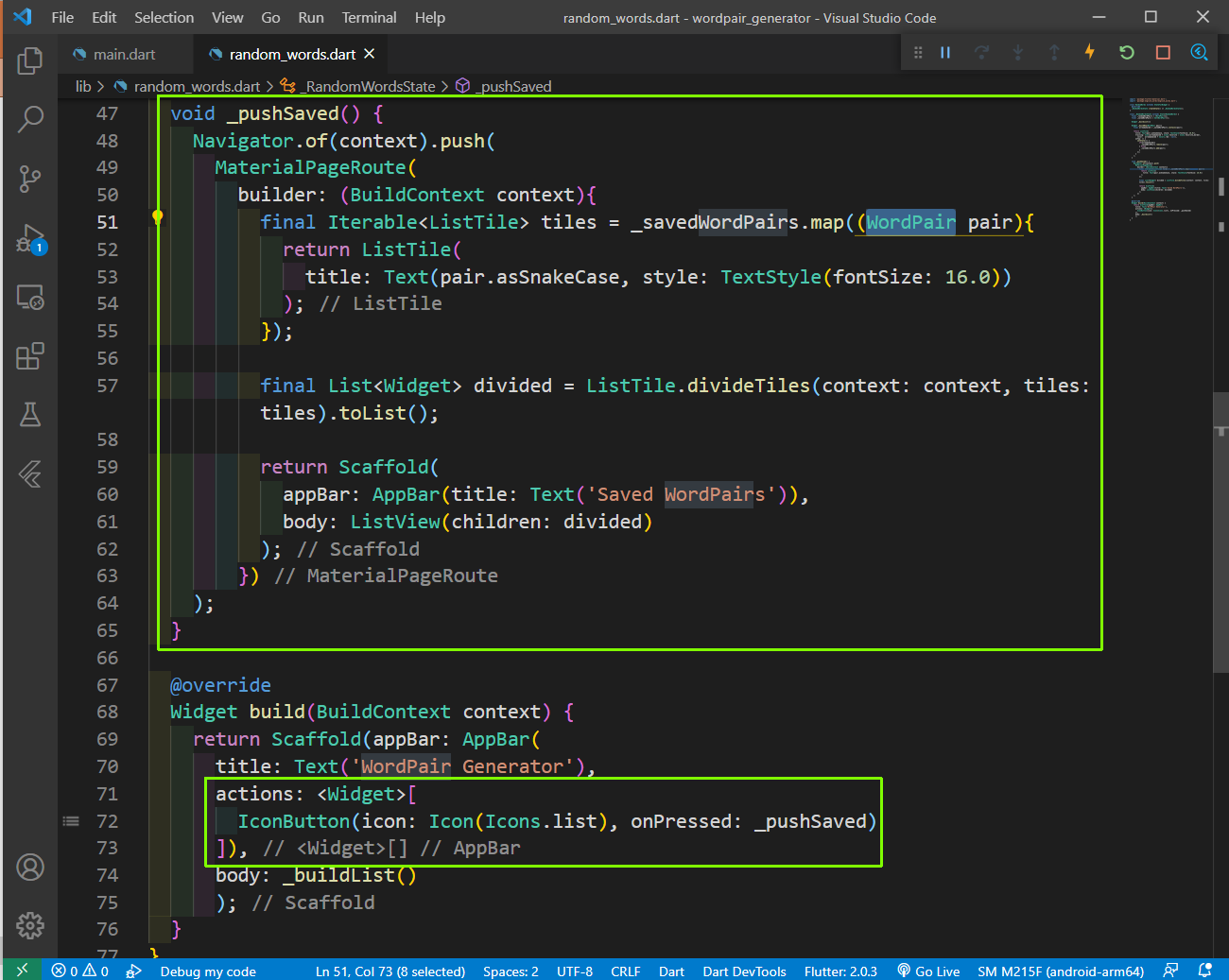
Task: Open the Extensions view
Action: [30, 356]
